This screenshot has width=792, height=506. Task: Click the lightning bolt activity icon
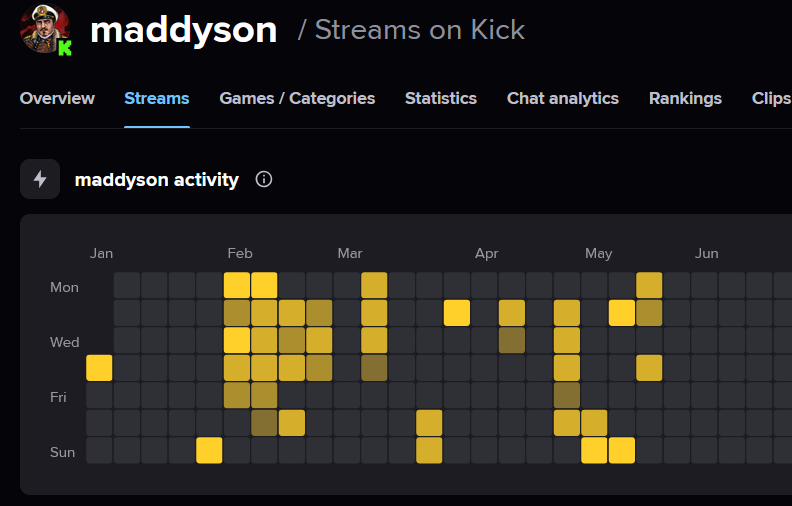40,179
